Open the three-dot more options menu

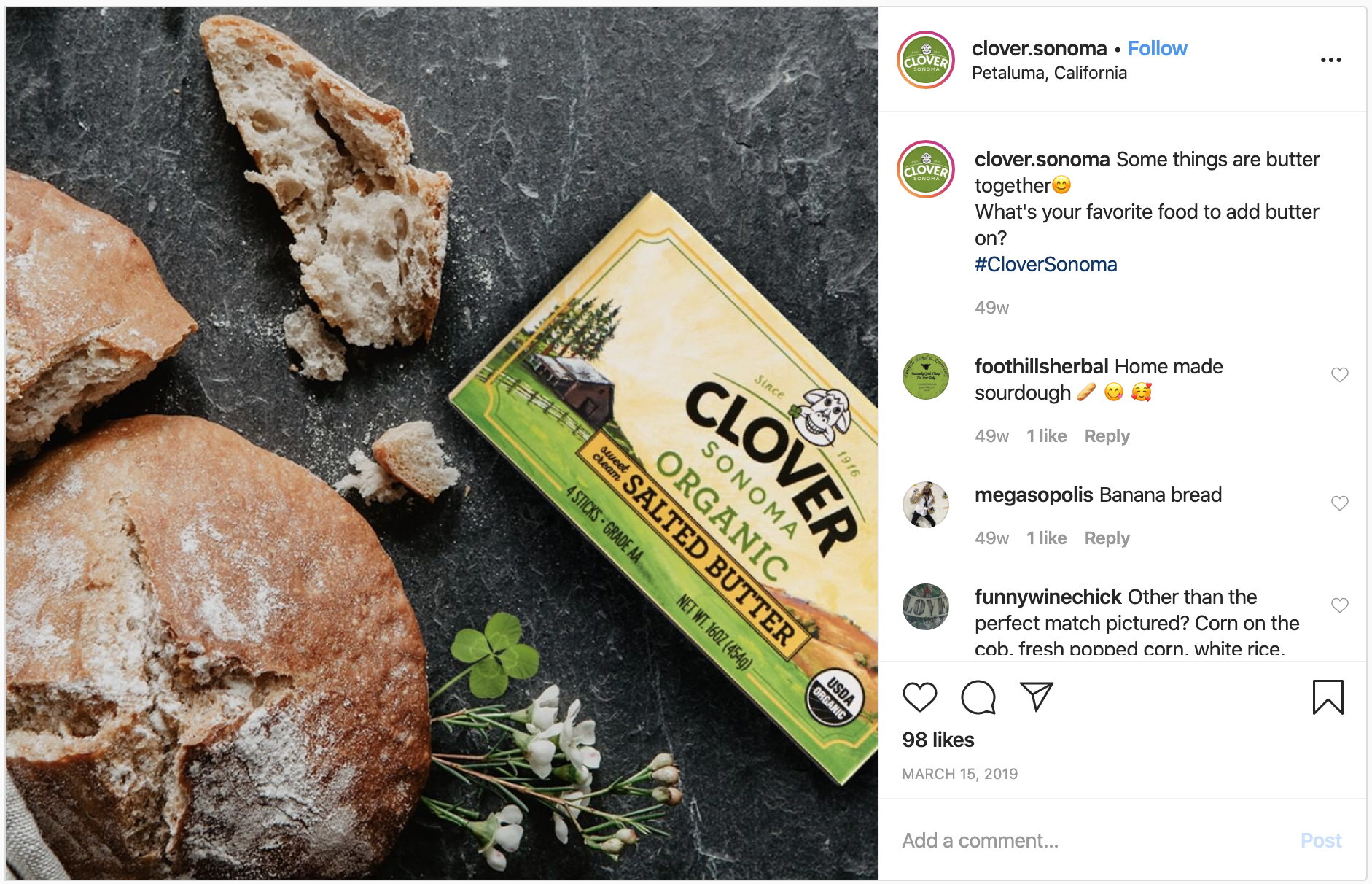[1330, 60]
